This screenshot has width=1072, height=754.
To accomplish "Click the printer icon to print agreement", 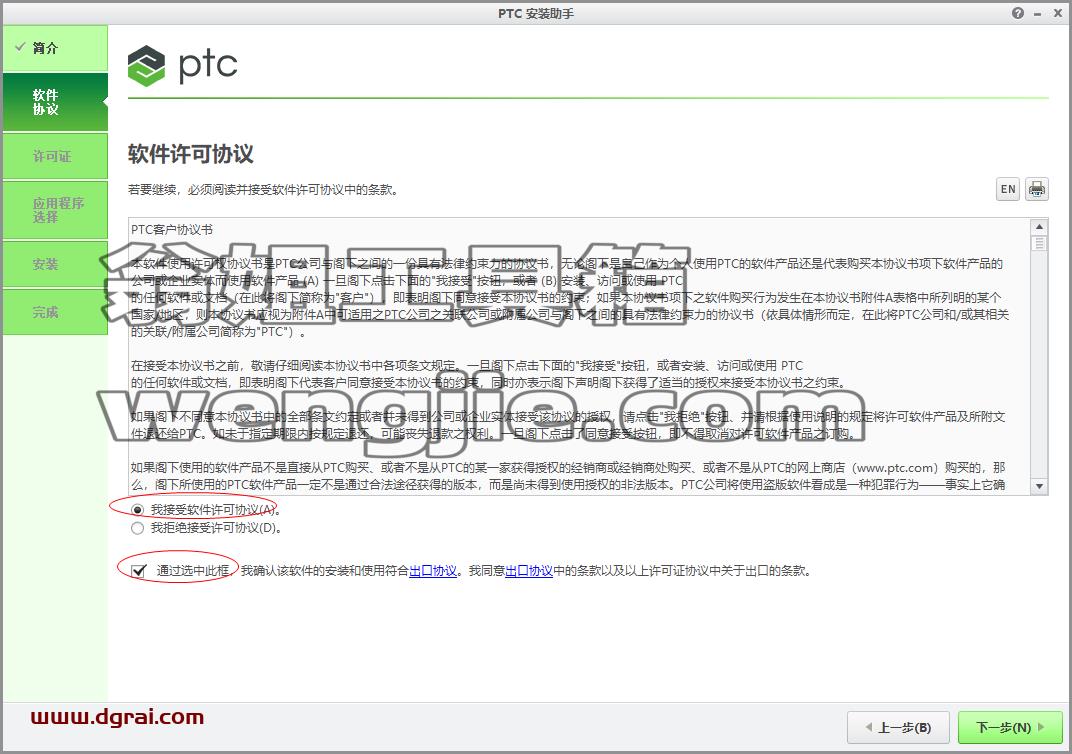I will pyautogui.click(x=1036, y=189).
